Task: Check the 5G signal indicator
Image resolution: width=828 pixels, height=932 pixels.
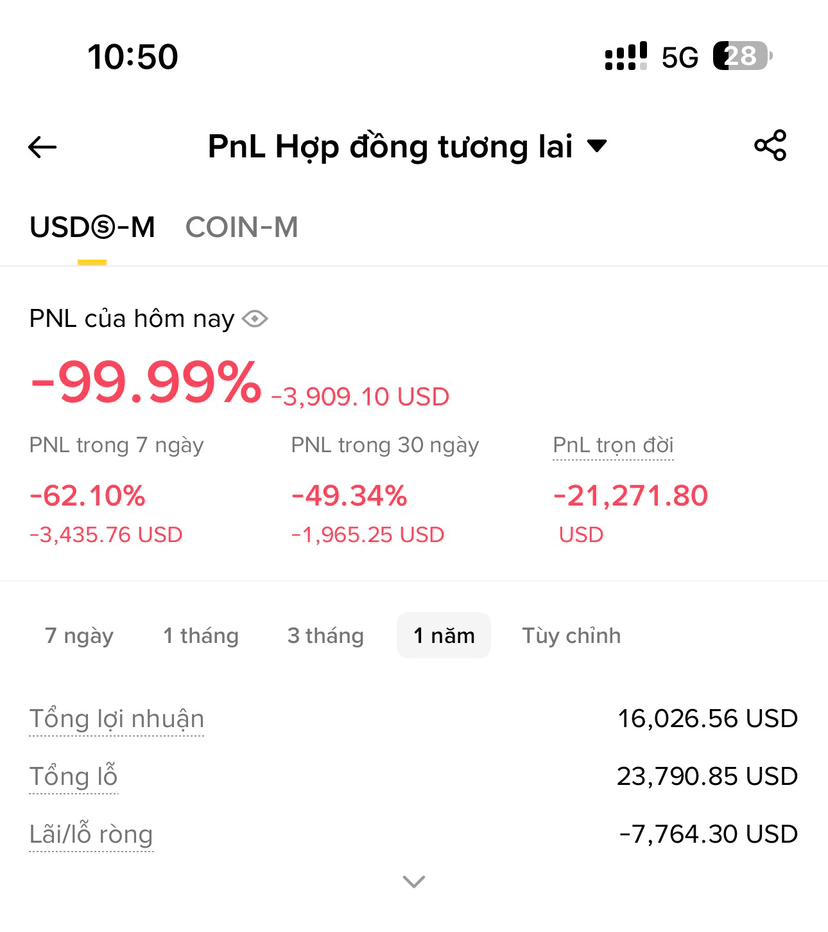Action: [x=680, y=58]
